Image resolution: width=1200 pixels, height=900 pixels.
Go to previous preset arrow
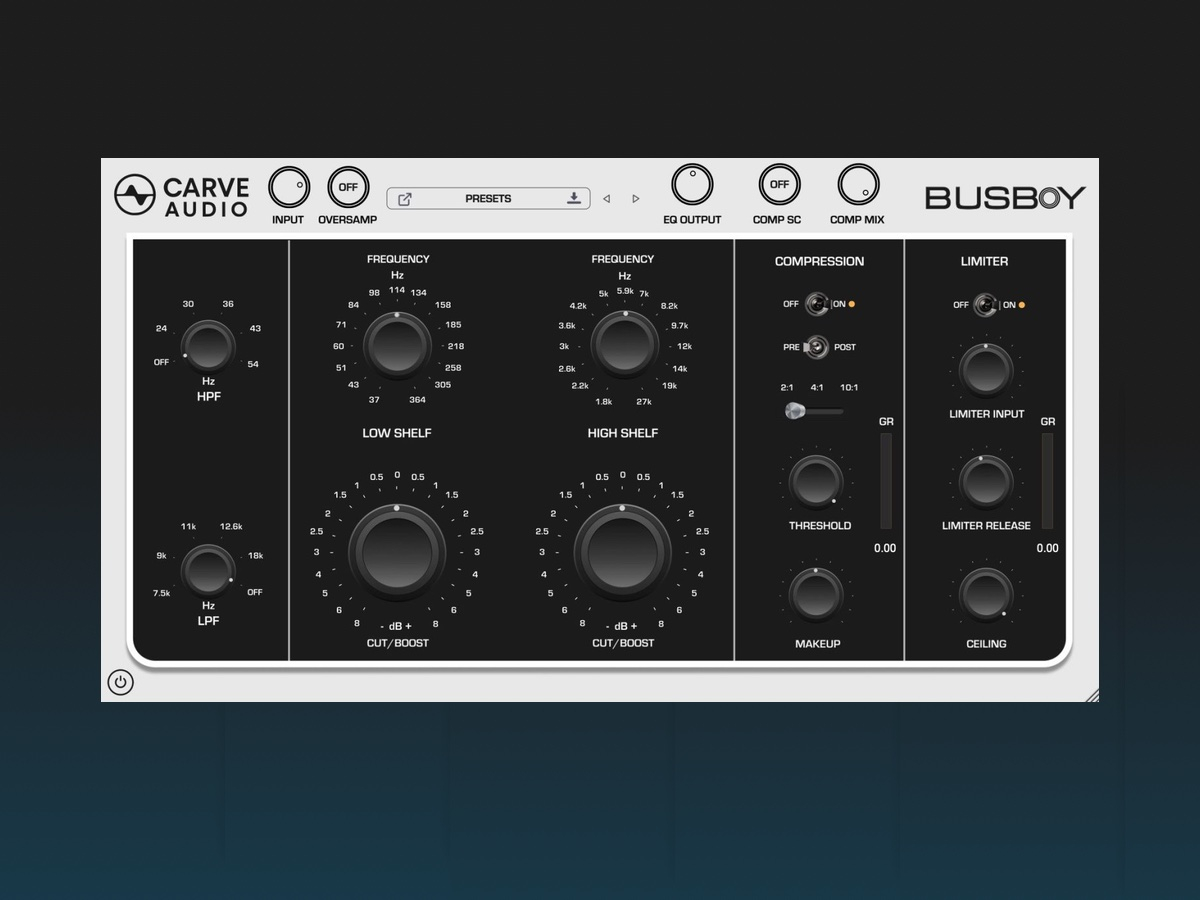[606, 199]
